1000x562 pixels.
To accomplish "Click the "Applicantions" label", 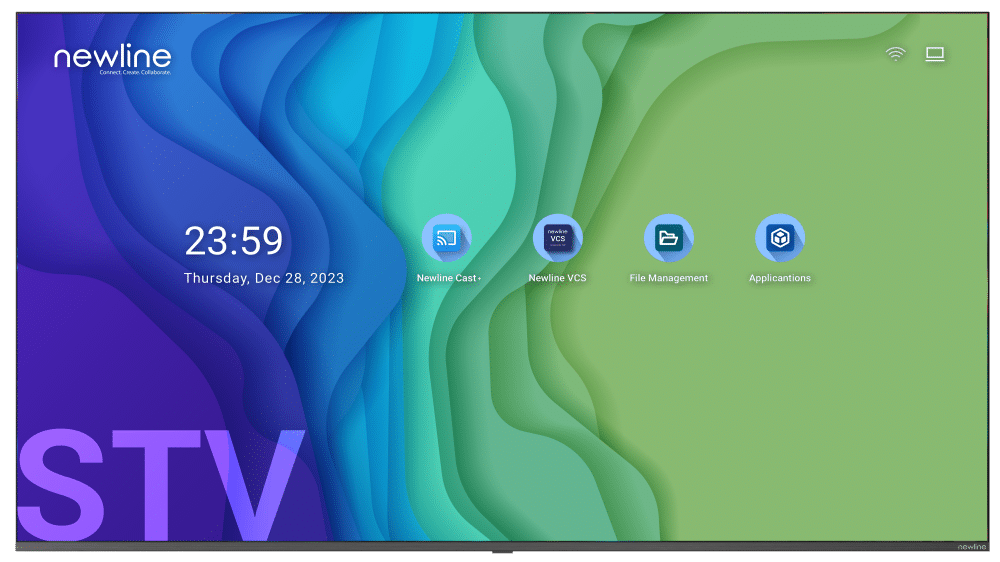I will click(x=779, y=278).
